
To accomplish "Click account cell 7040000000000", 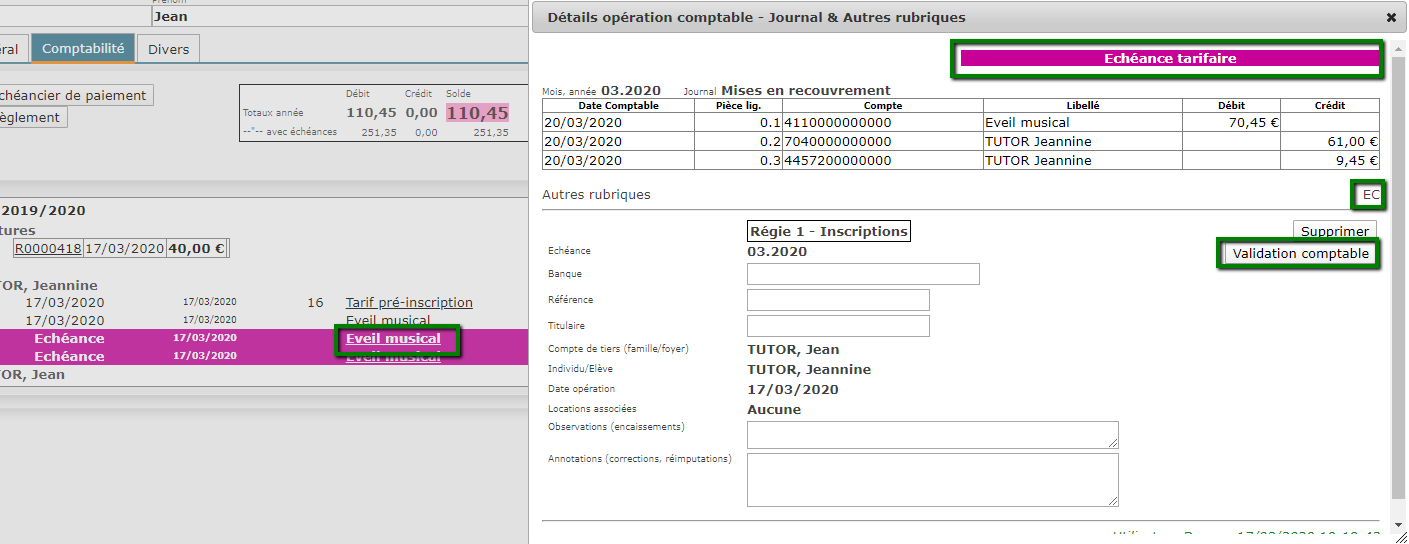I will point(883,141).
